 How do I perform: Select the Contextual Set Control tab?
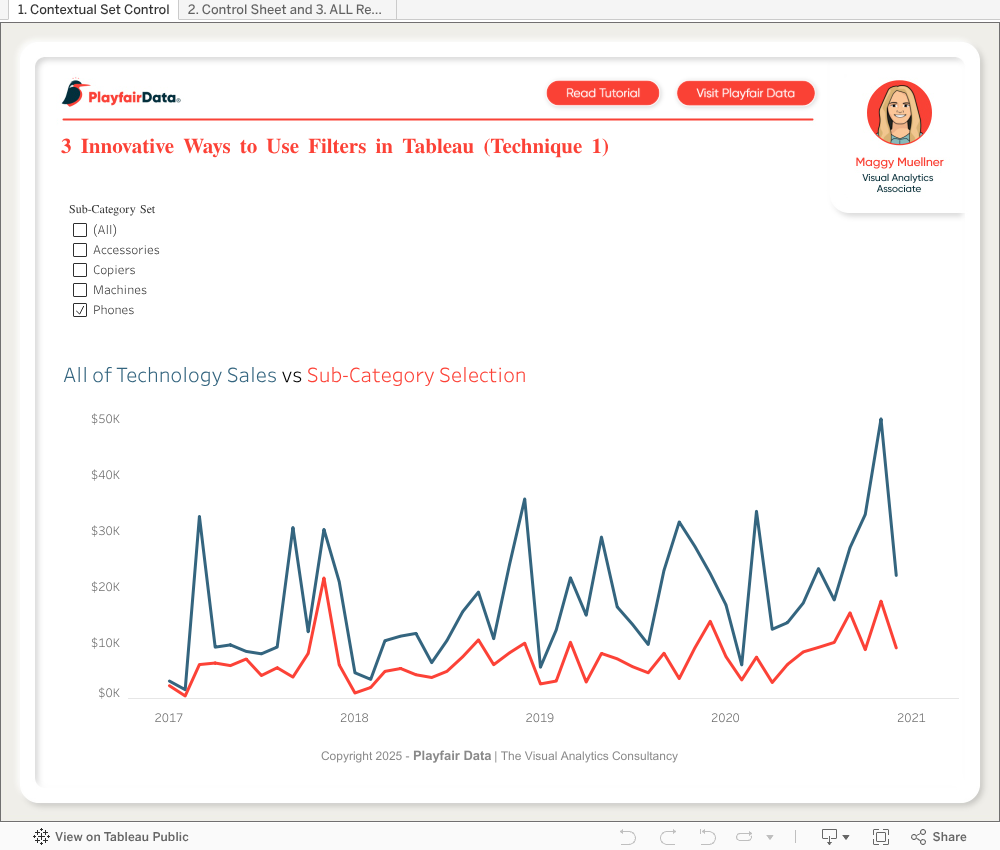92,10
